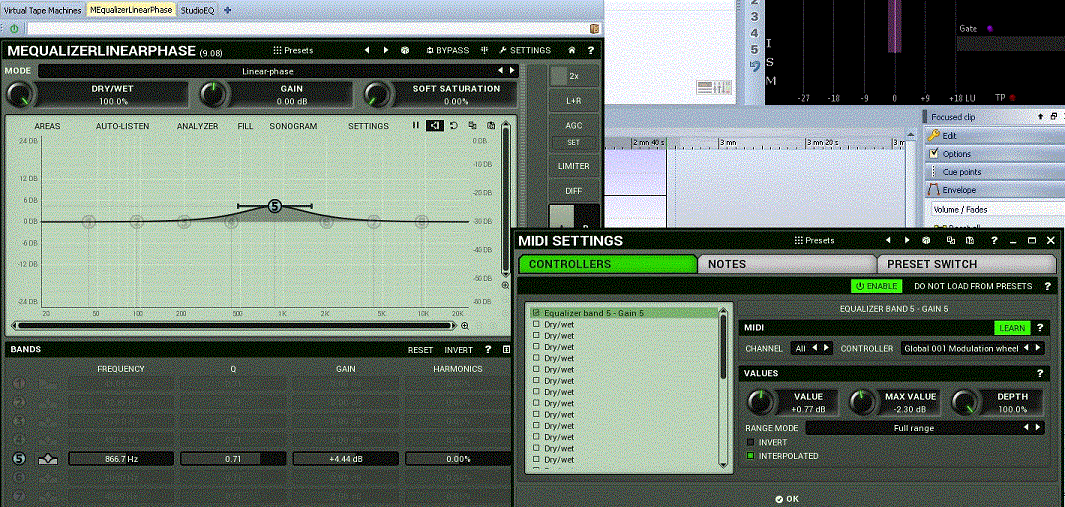The image size is (1065, 507).
Task: Select previous MIDI Channel with left arrow
Action: pos(815,348)
